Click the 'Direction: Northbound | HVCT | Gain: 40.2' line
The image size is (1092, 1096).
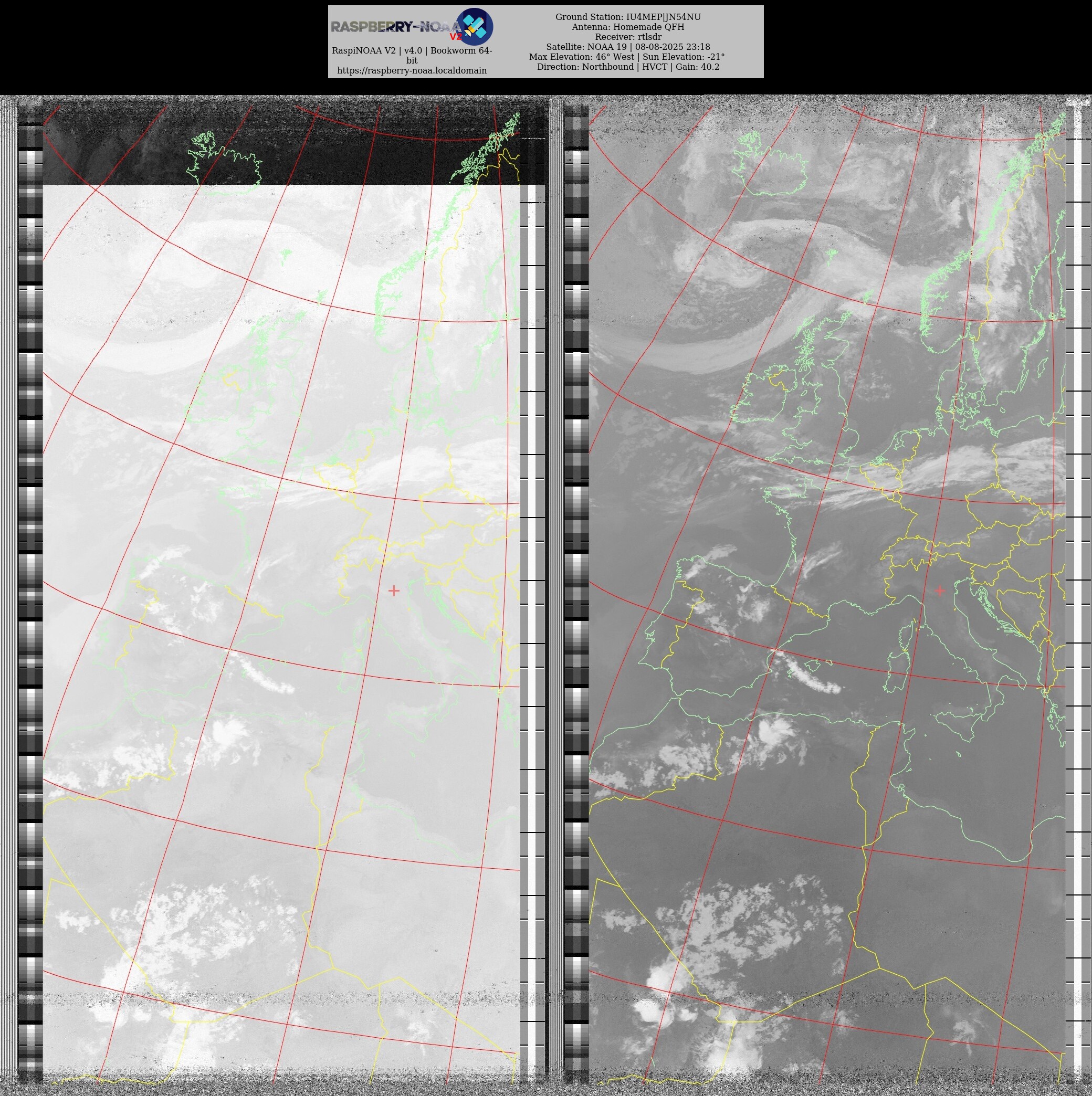point(628,67)
